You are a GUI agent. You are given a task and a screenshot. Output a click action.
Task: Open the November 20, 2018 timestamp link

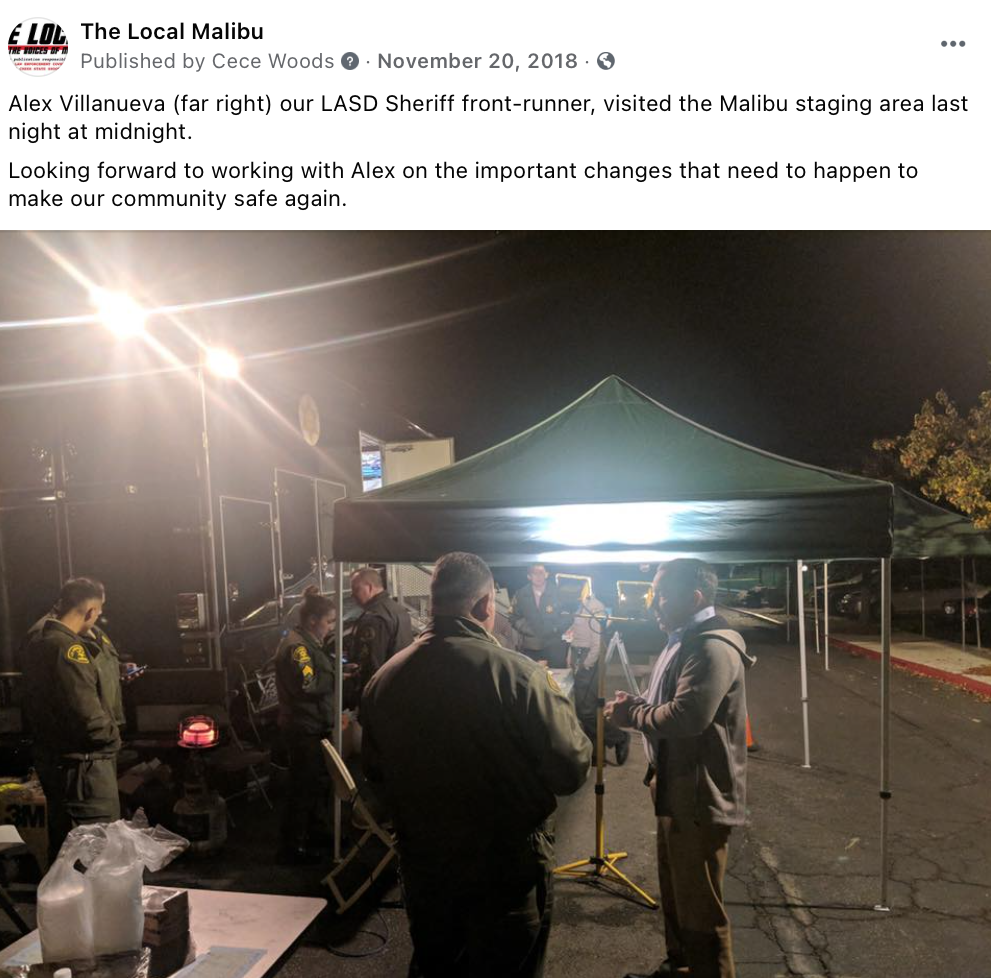point(477,61)
